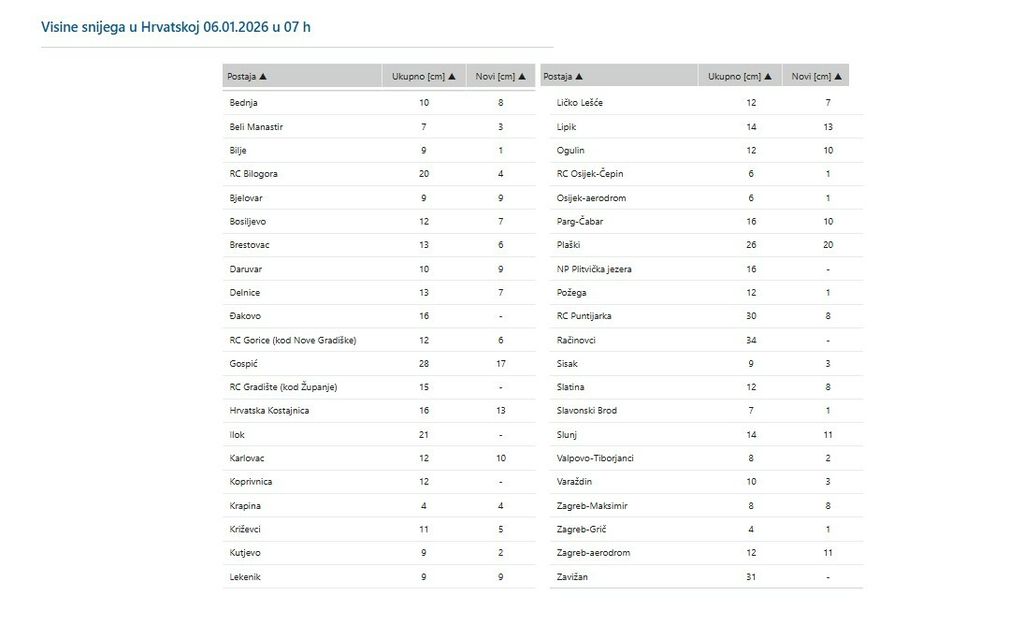Click the Novi [cm] sort arrow in the Bednja table
The image size is (1024, 625).
tap(522, 76)
